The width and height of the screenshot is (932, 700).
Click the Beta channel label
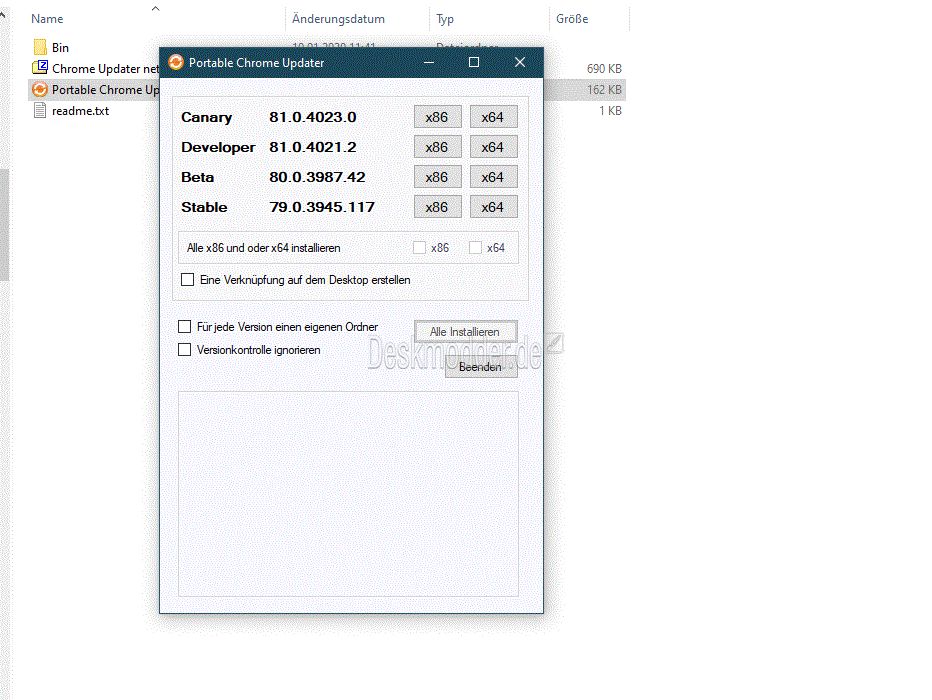click(197, 177)
